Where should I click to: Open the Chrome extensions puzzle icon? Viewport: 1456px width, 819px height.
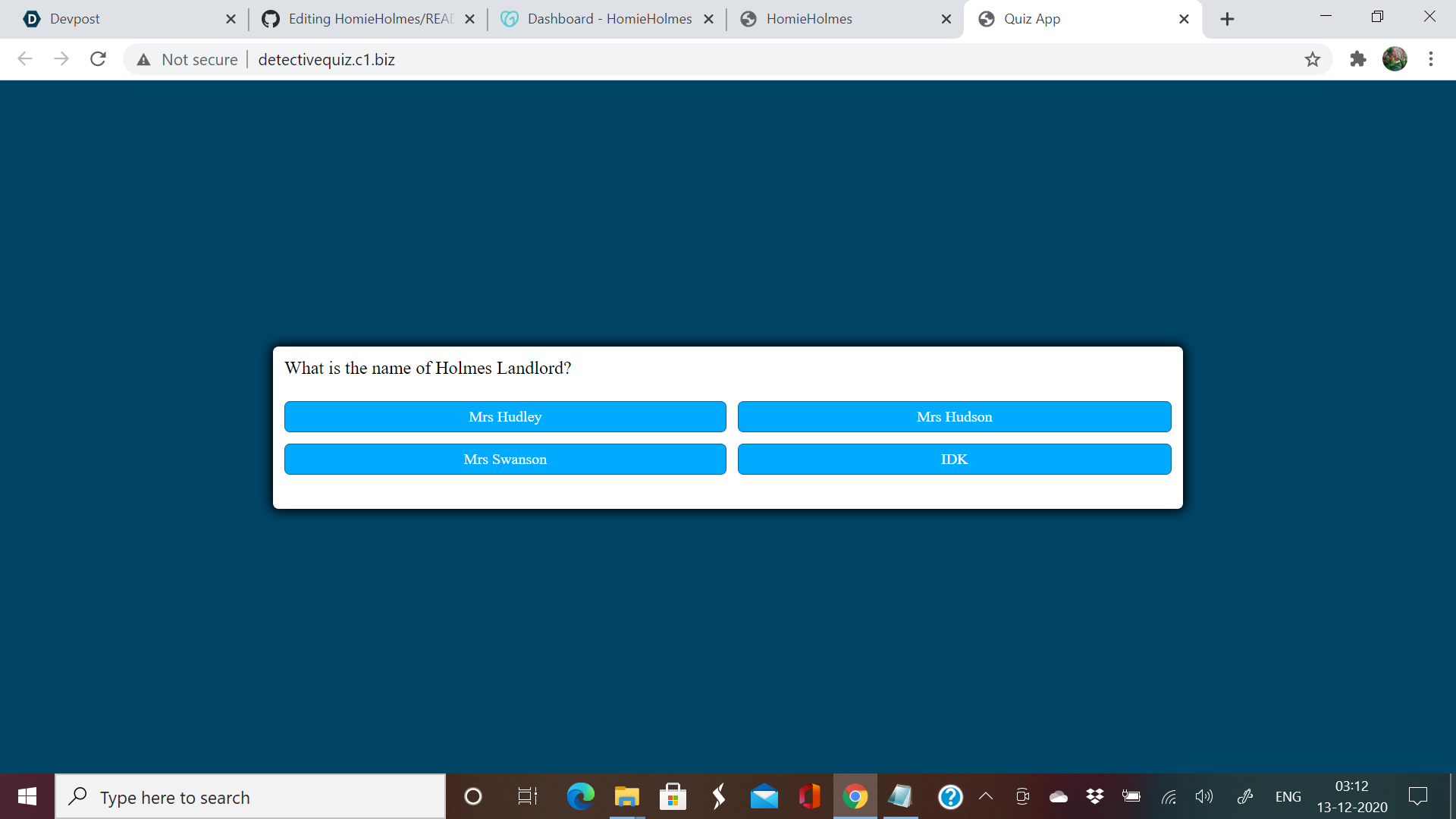click(x=1357, y=59)
